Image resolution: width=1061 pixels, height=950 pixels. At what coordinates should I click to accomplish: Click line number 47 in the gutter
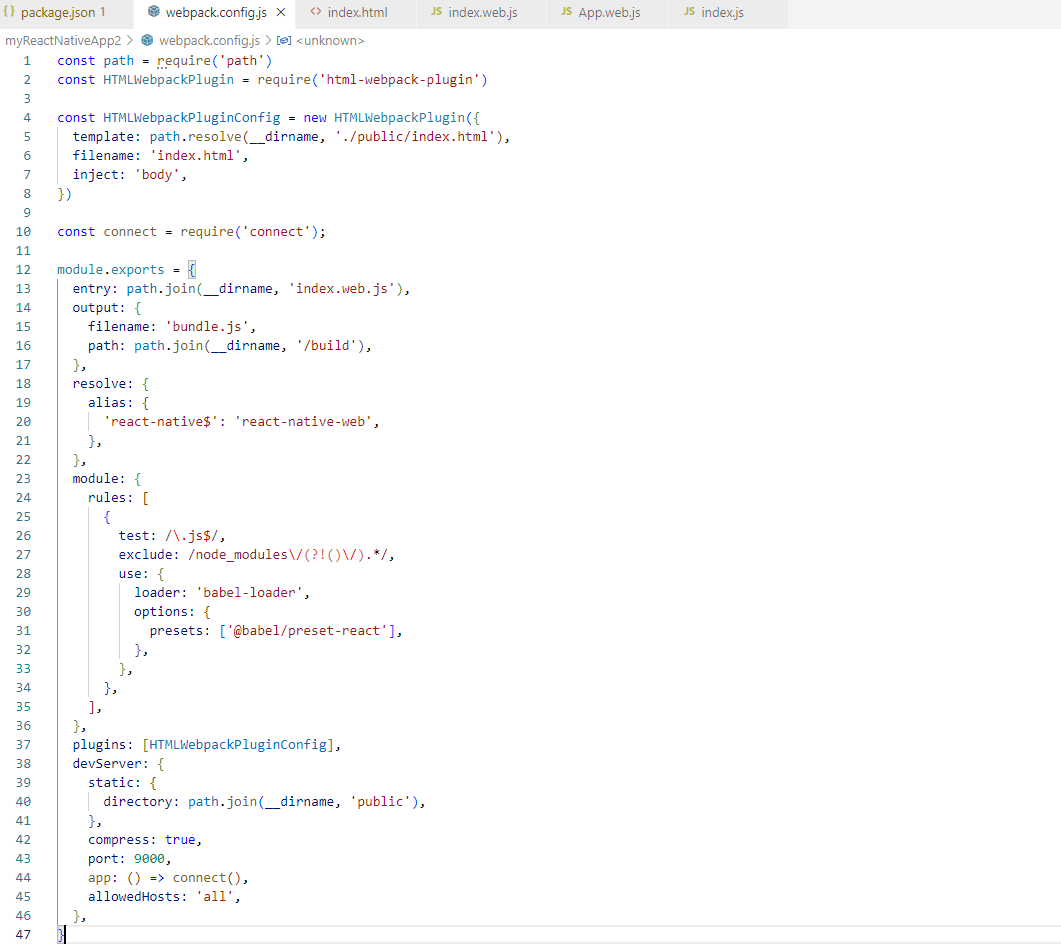pos(23,934)
